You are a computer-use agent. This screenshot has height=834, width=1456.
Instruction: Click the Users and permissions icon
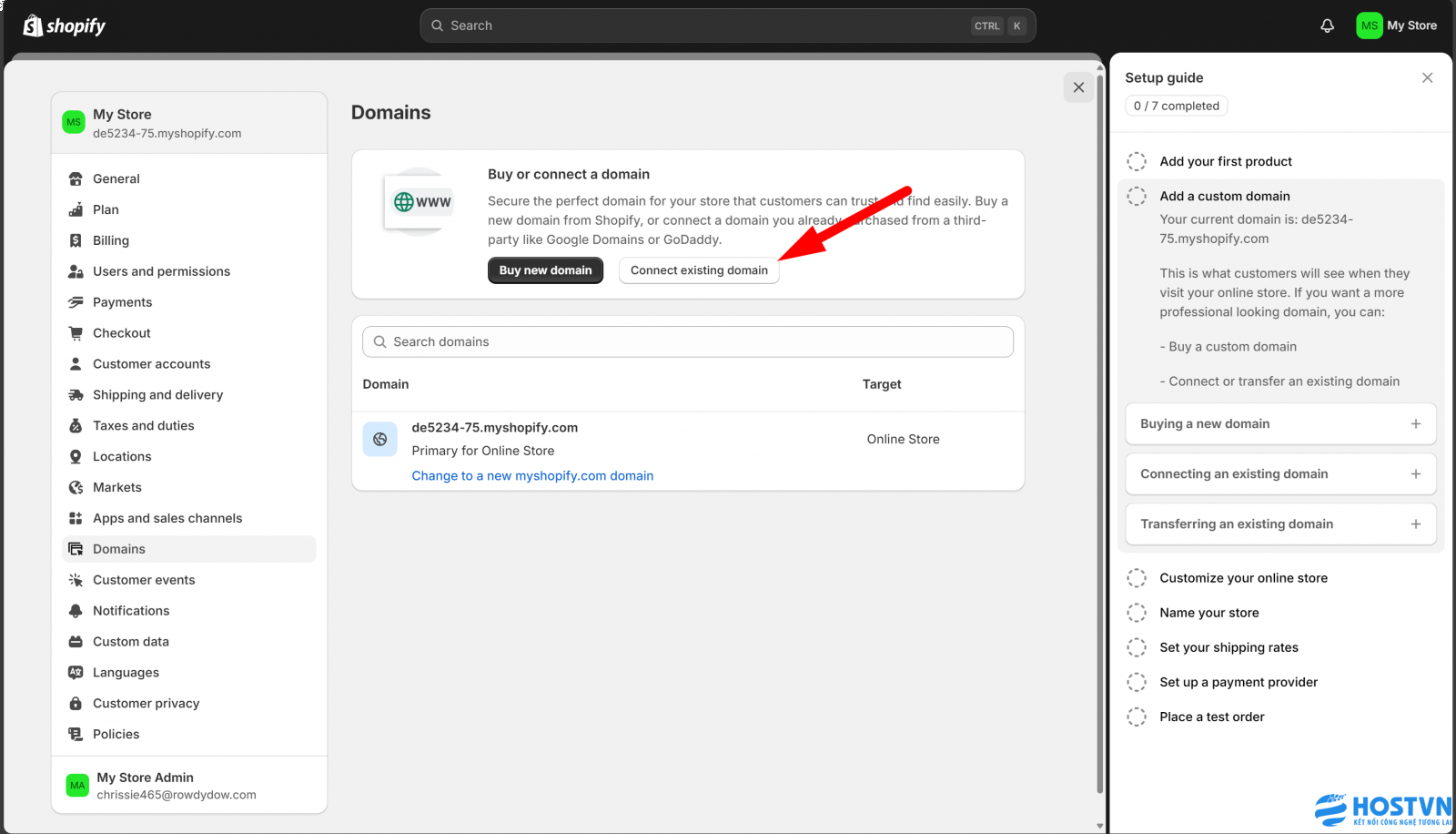click(x=76, y=271)
